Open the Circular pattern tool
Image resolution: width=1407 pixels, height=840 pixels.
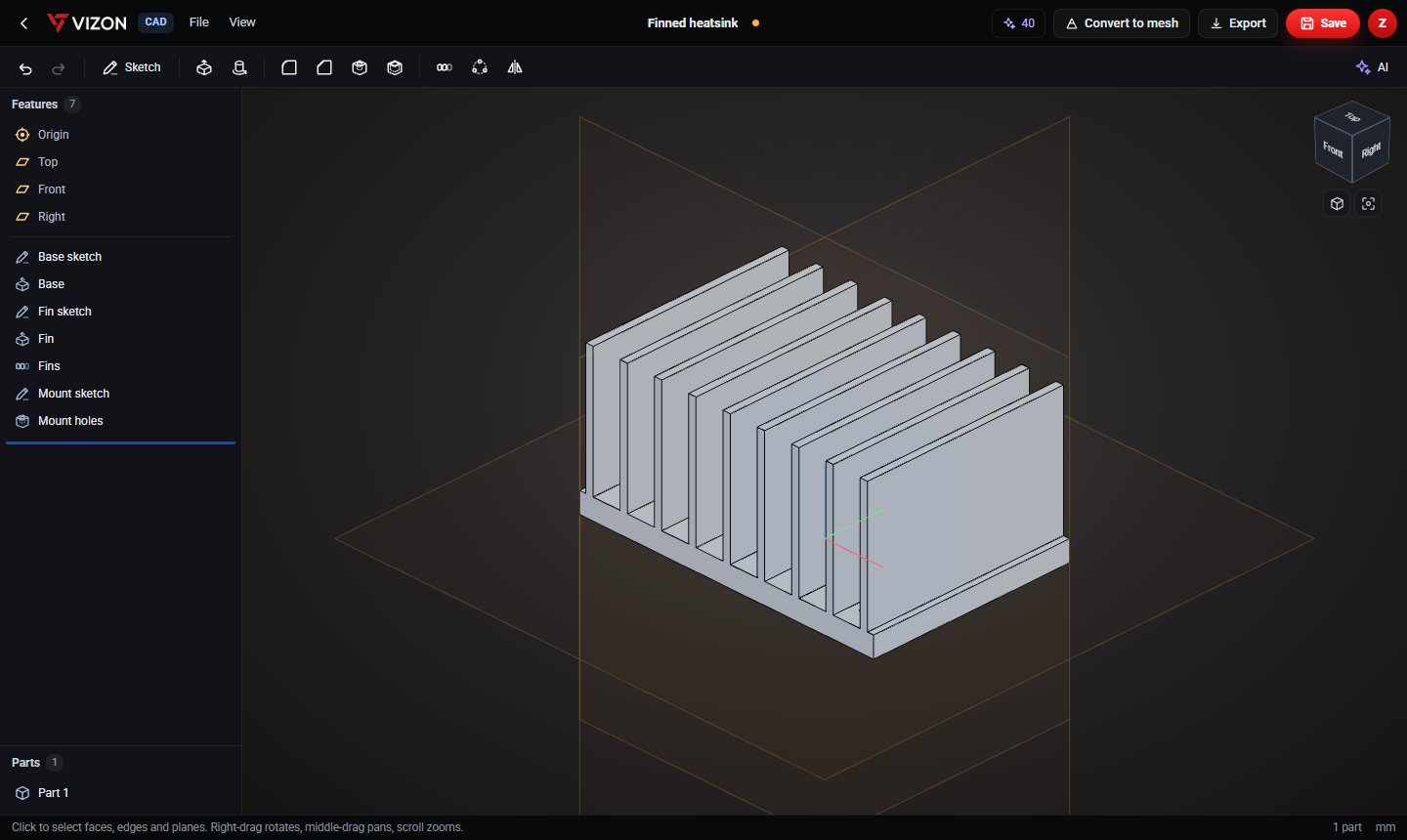[480, 67]
